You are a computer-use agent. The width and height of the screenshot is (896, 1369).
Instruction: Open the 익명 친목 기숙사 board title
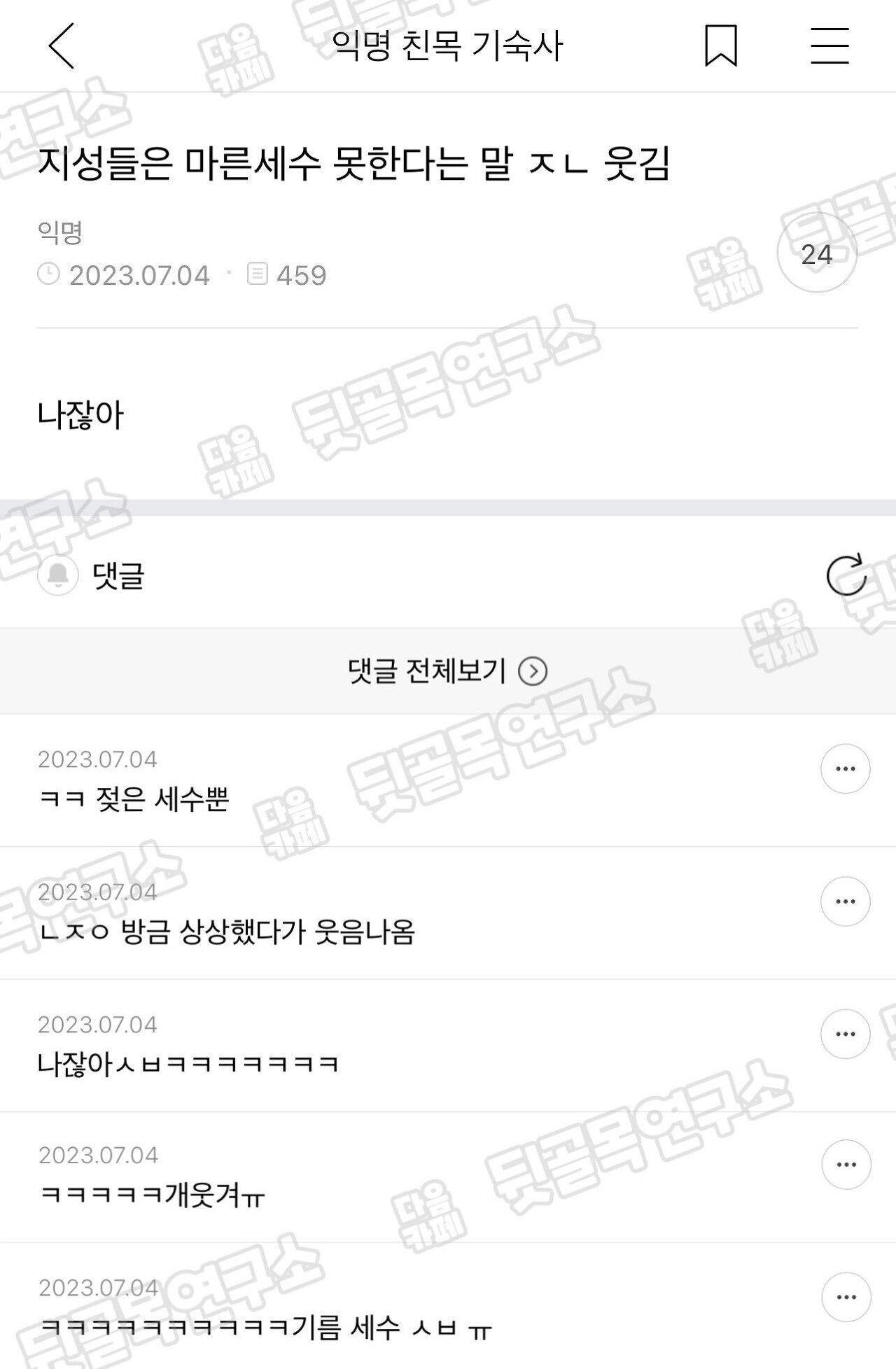coord(447,46)
